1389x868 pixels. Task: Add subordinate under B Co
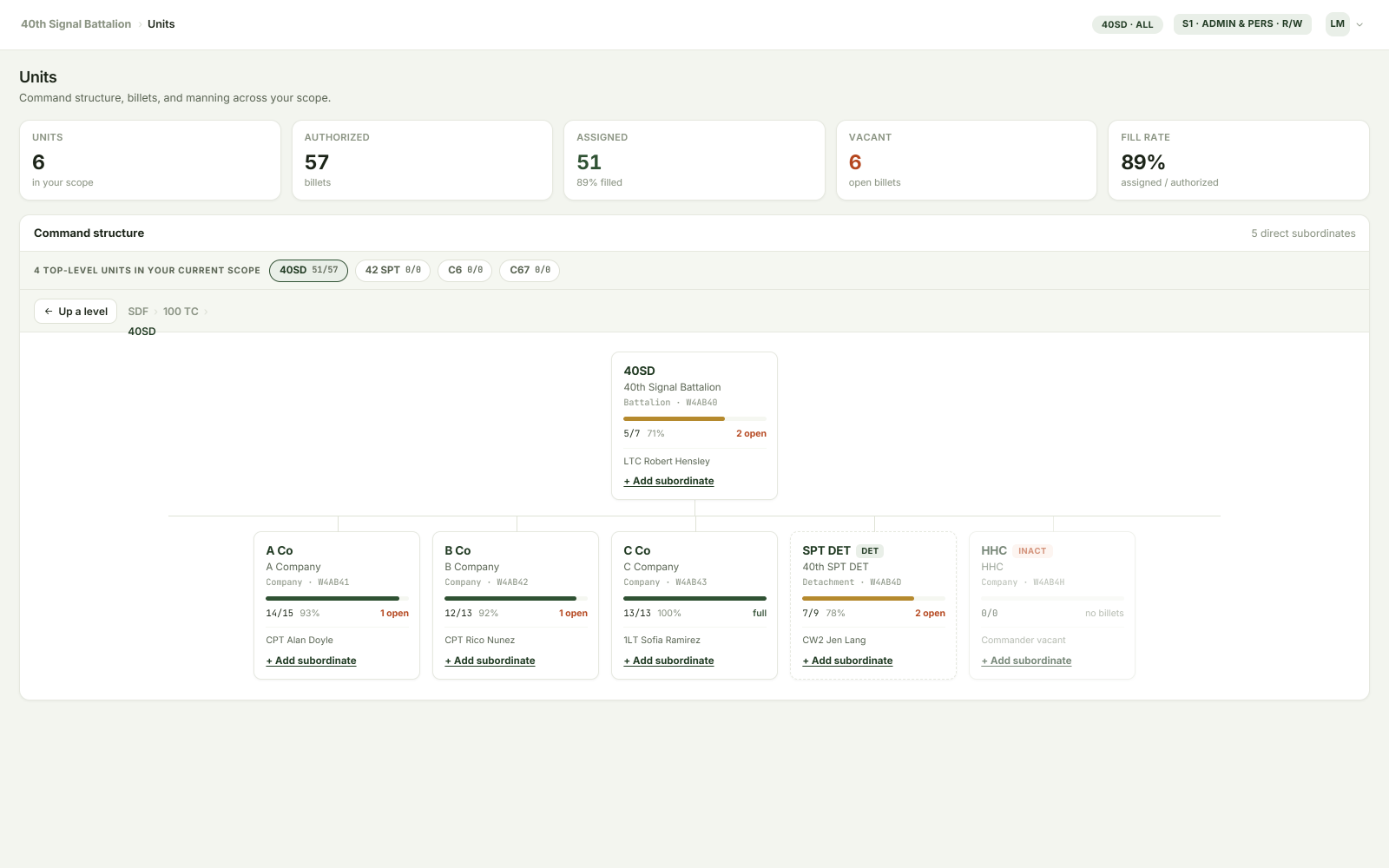pyautogui.click(x=490, y=661)
